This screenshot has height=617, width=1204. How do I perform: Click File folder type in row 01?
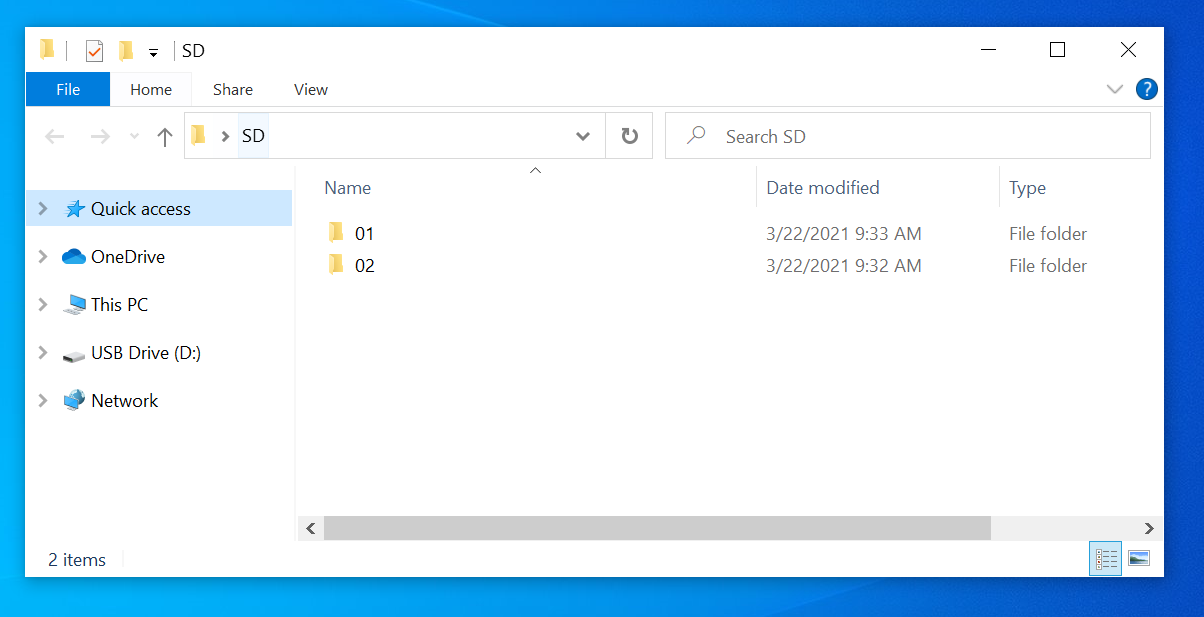1048,234
